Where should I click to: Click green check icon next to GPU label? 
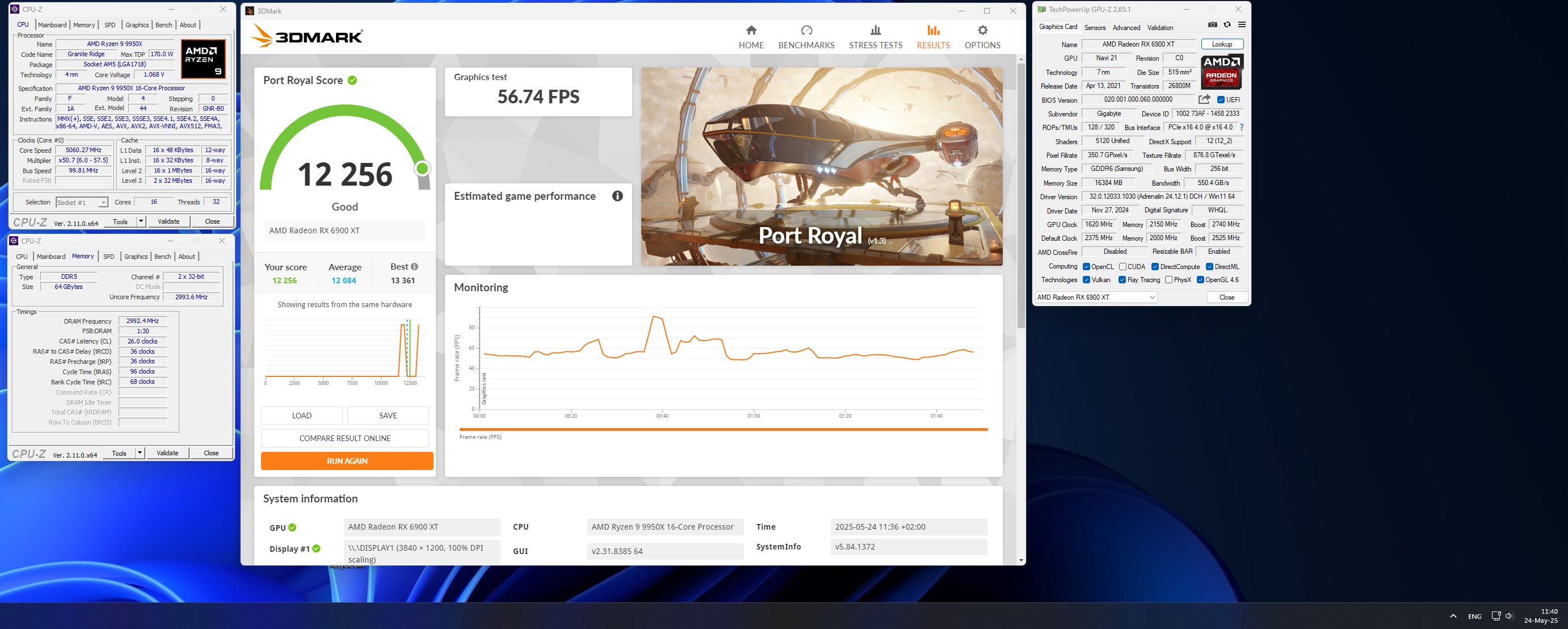[292, 527]
